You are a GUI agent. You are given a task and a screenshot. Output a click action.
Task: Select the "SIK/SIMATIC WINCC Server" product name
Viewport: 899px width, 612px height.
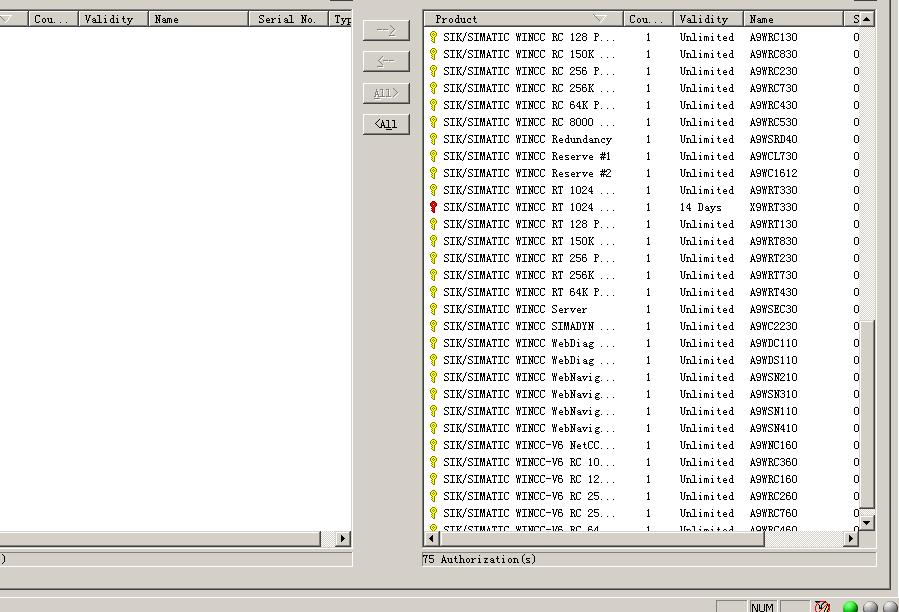click(515, 309)
